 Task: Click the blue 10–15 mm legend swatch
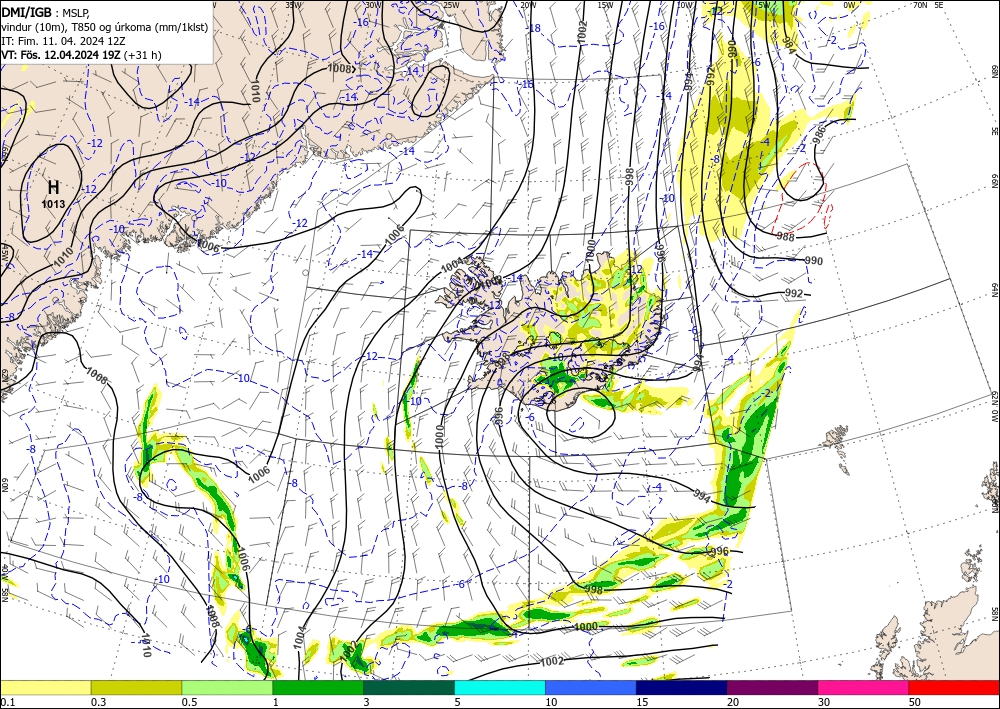click(591, 687)
